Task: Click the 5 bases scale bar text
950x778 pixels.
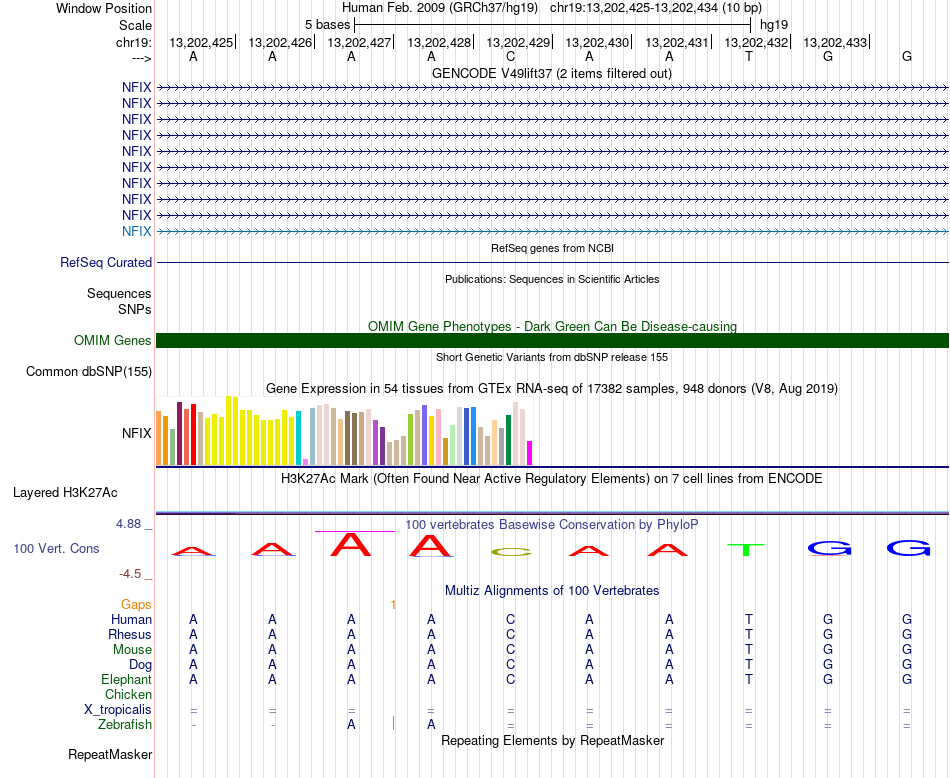Action: click(x=327, y=25)
